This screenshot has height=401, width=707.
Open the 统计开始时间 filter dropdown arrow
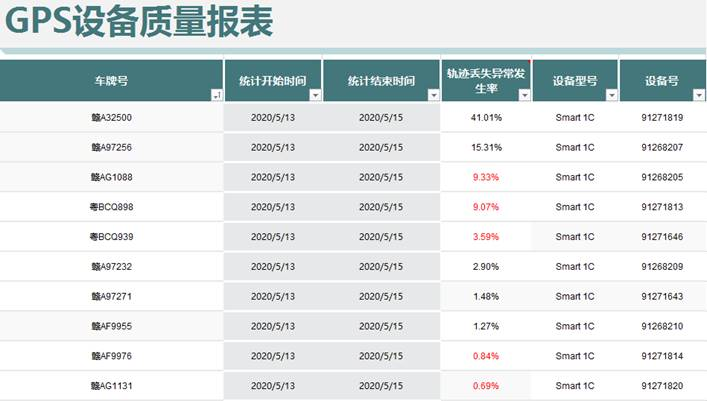tap(315, 95)
